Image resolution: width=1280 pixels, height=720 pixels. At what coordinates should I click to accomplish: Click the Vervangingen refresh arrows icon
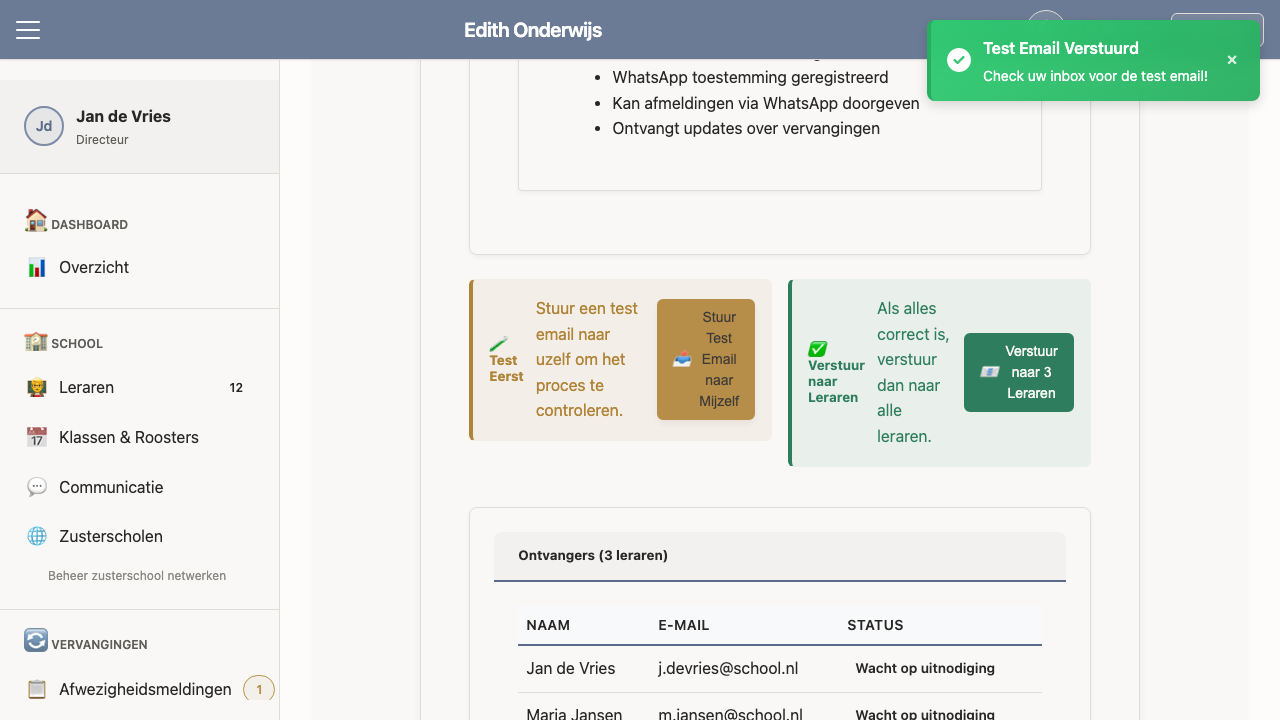[x=36, y=640]
